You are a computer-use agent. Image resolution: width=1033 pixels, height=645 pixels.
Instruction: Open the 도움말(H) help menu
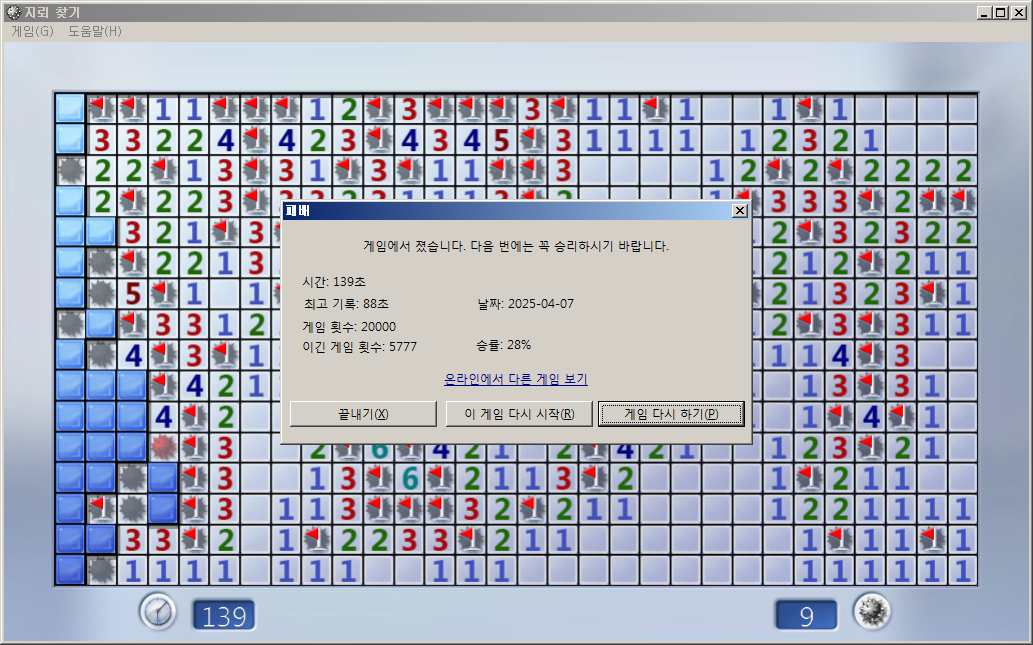[x=95, y=31]
